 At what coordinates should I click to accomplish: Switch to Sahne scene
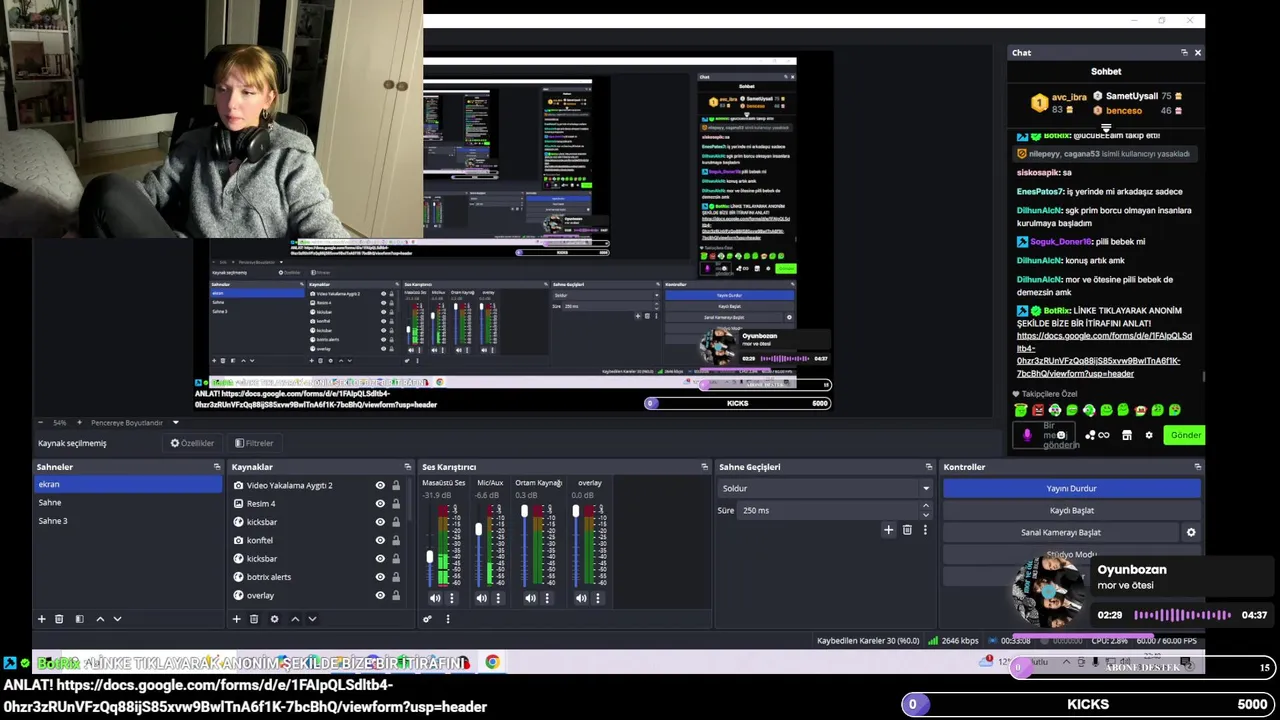point(128,503)
